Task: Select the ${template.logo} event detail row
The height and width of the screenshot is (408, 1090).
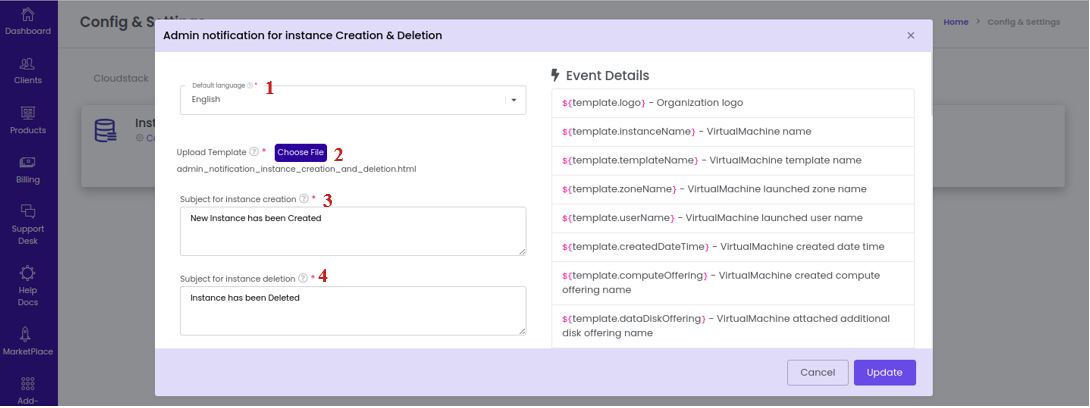Action: coord(733,103)
